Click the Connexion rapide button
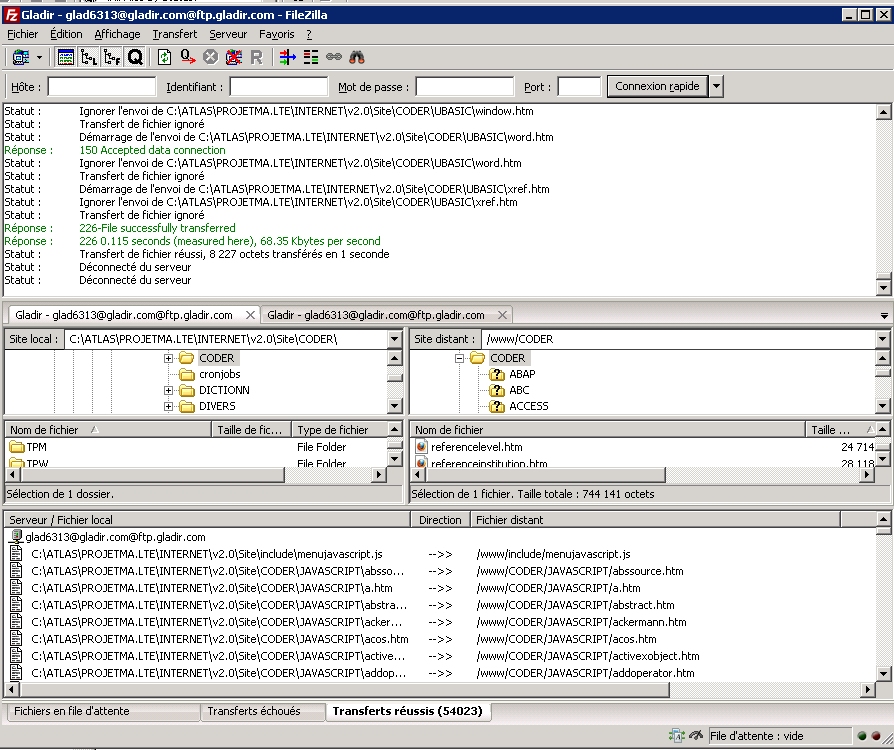 pyautogui.click(x=657, y=87)
